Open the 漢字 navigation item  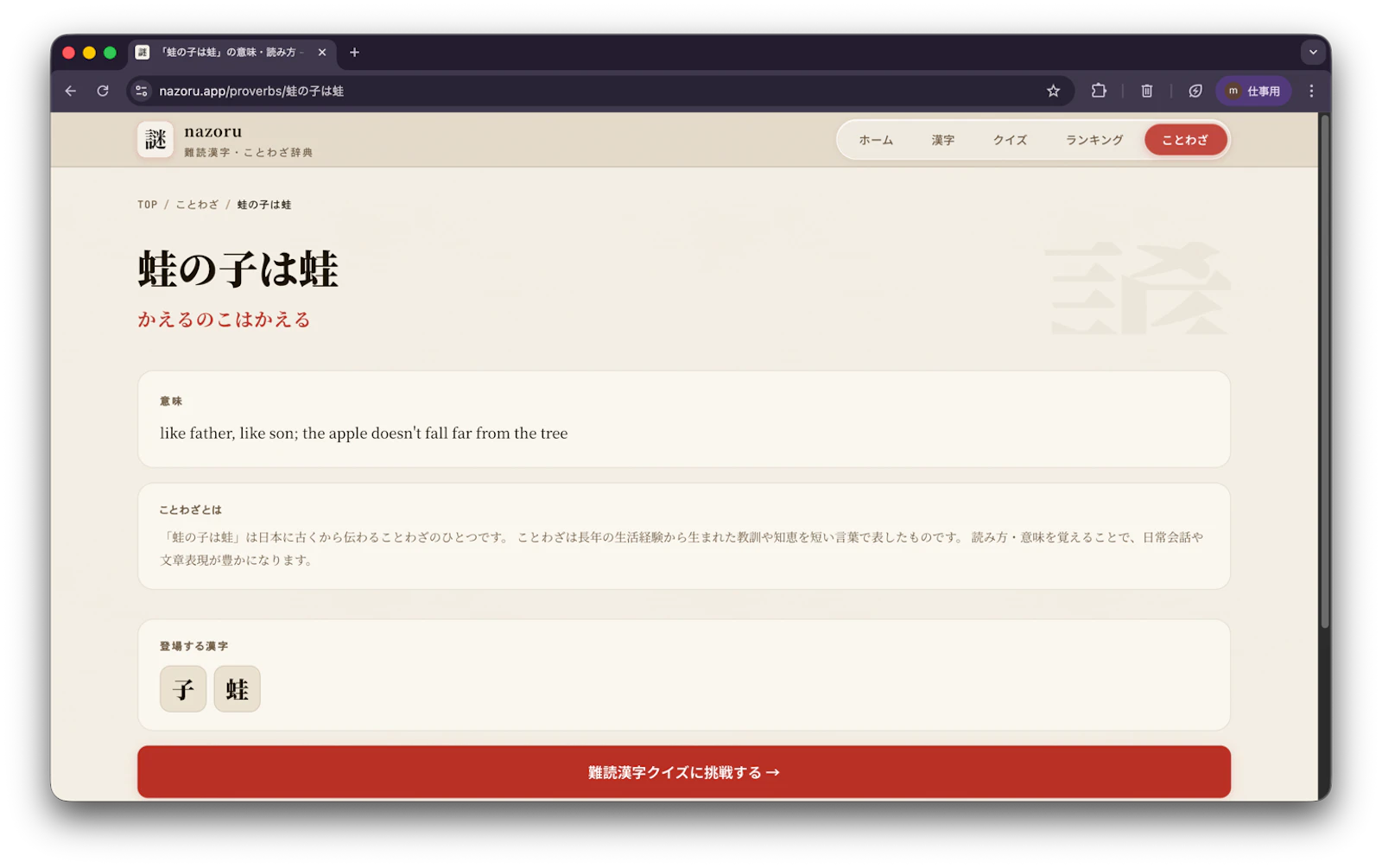(942, 140)
